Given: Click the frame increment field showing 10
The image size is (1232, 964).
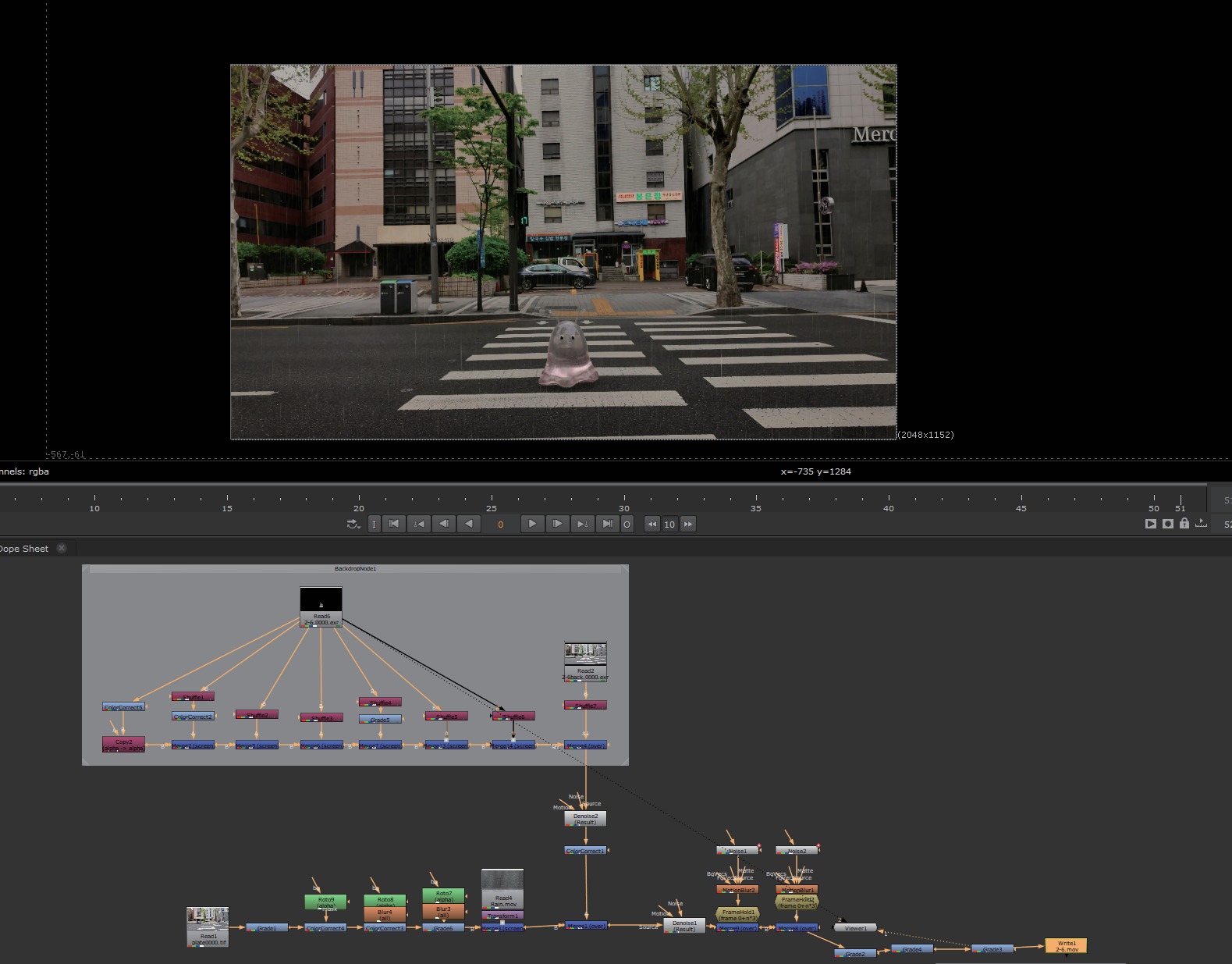Looking at the screenshot, I should (x=669, y=525).
